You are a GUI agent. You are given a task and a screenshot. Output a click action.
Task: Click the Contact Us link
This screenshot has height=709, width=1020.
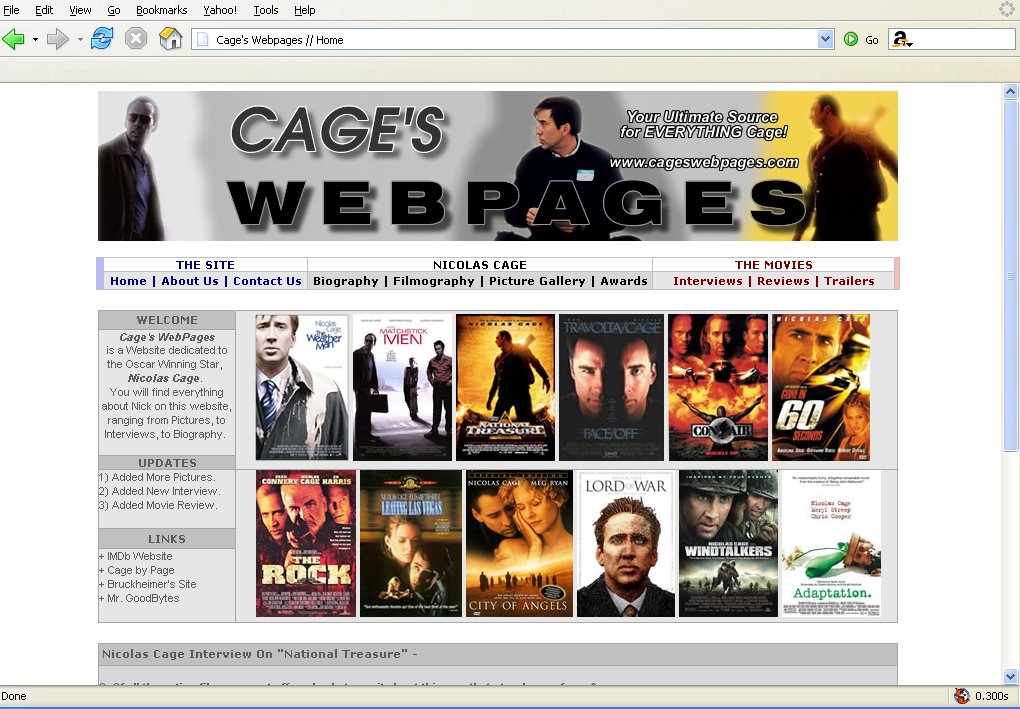267,281
